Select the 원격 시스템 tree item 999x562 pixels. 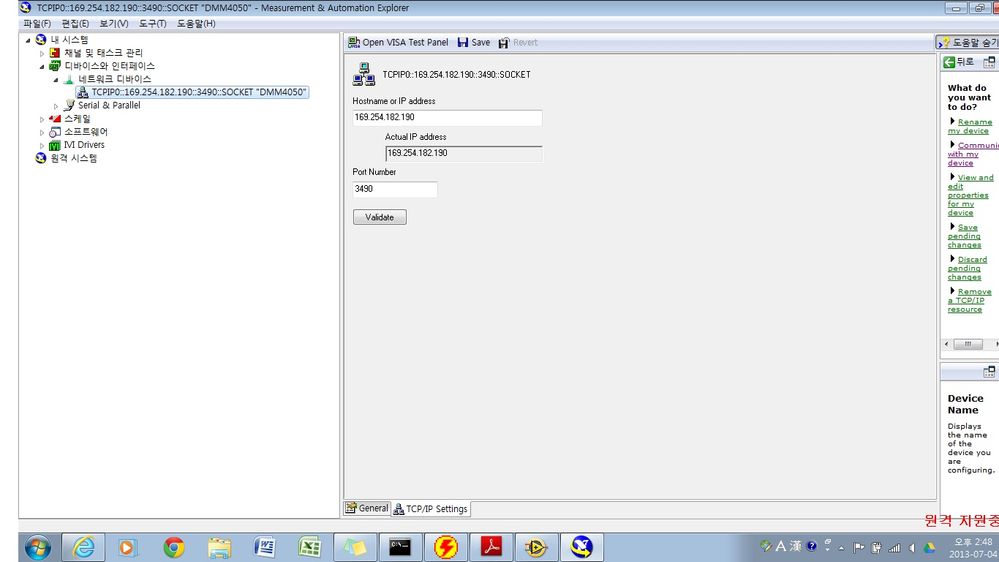74,158
